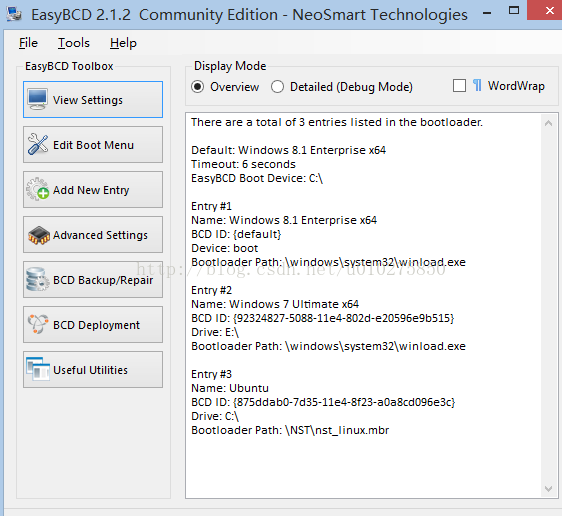Image resolution: width=562 pixels, height=516 pixels.
Task: Click the gear-plus icon on Add New Entry
Action: 38,189
